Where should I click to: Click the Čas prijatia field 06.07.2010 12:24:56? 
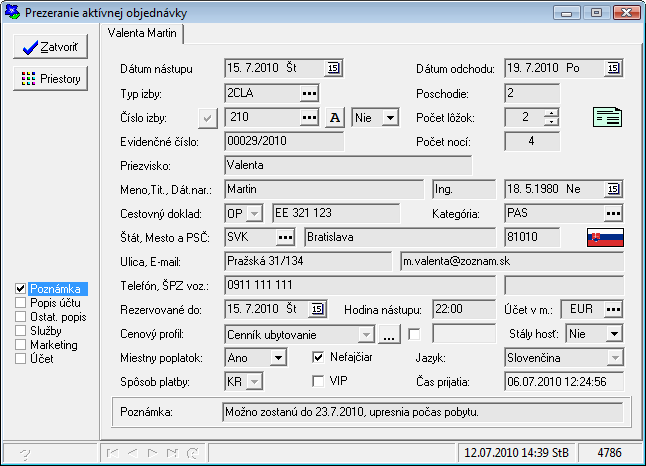(564, 382)
